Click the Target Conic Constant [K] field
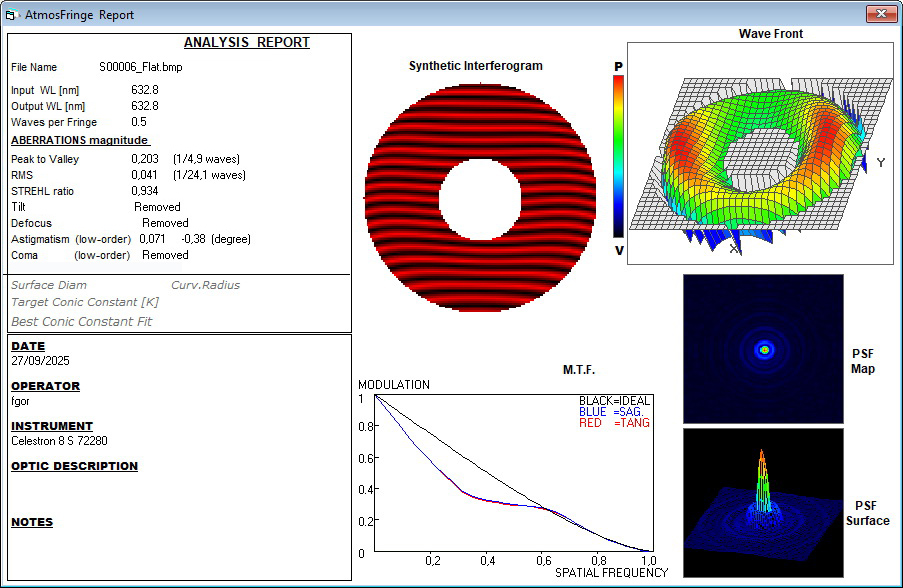This screenshot has width=903, height=588. click(85, 302)
